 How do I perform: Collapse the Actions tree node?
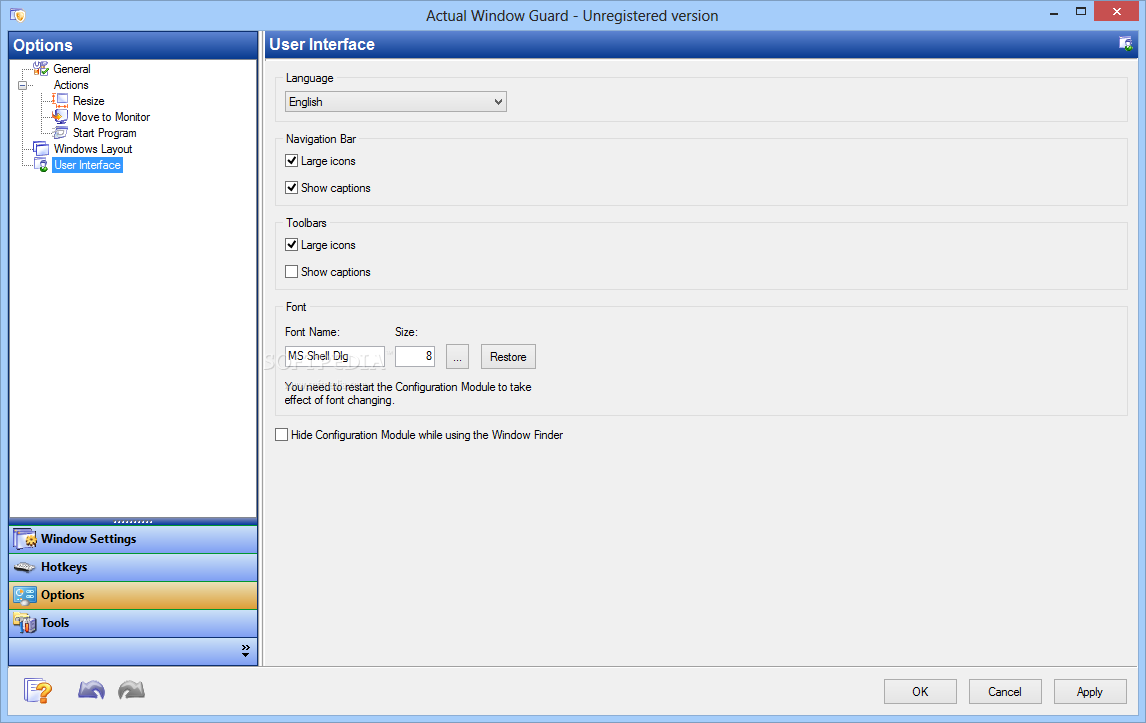22,86
